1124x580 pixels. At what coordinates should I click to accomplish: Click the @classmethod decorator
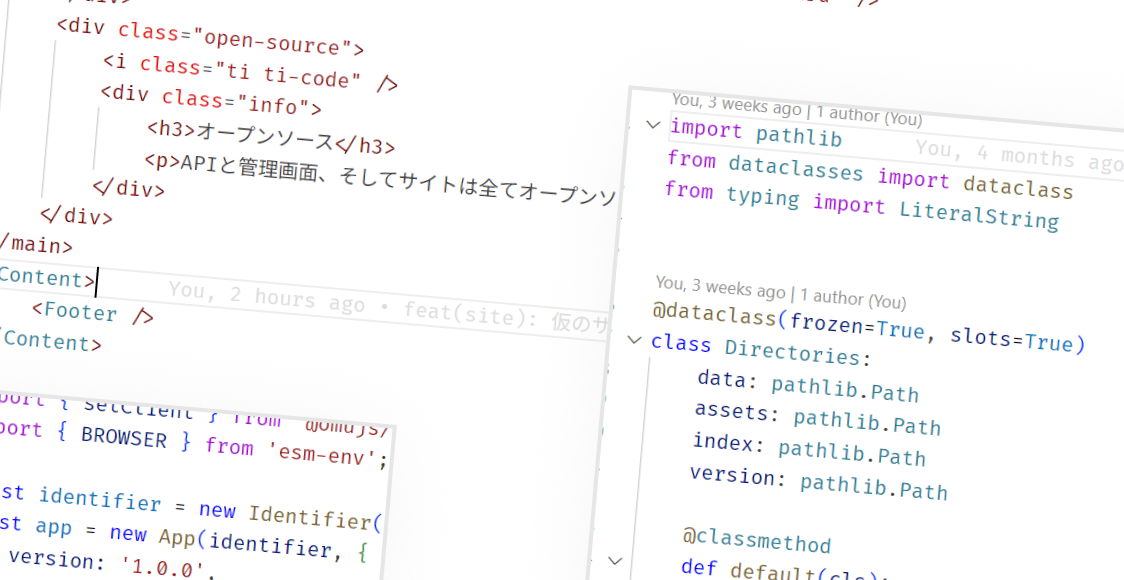(755, 543)
